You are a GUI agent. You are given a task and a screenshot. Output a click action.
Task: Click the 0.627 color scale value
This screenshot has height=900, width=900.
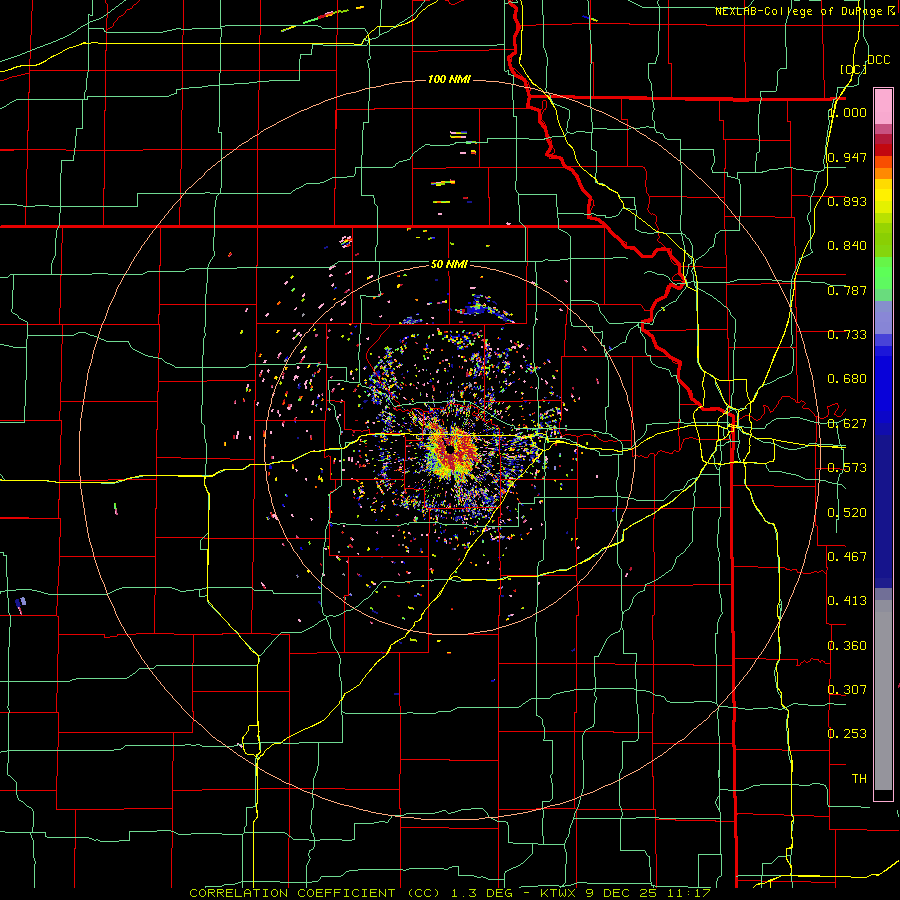[x=847, y=424]
